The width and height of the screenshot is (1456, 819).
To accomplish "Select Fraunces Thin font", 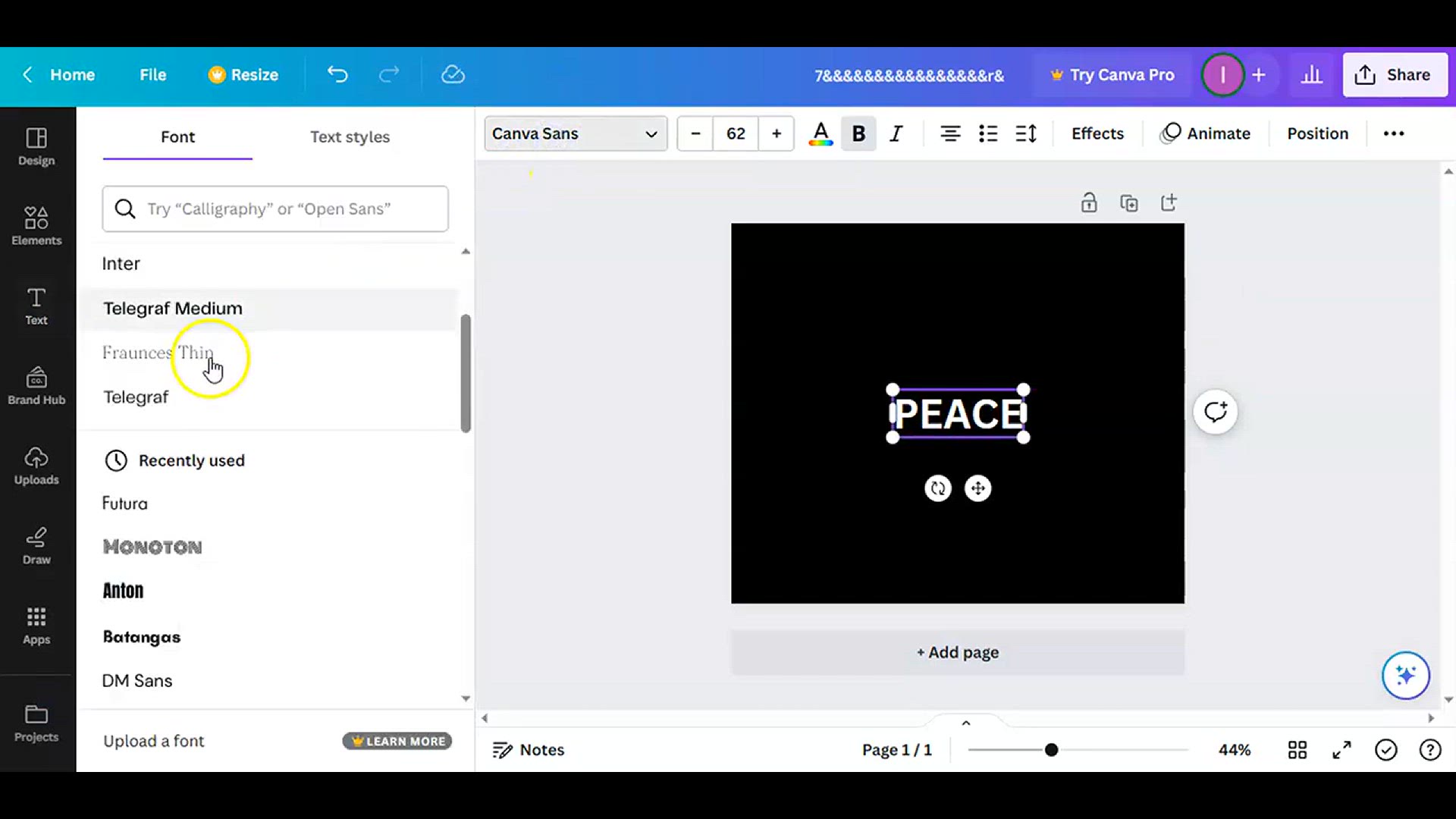I will click(x=269, y=353).
